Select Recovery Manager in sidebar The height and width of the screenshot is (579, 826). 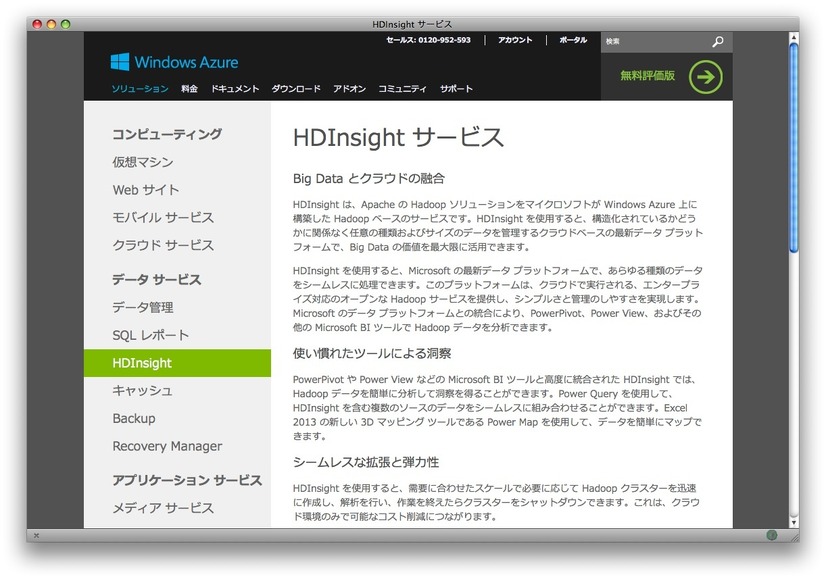(x=168, y=446)
